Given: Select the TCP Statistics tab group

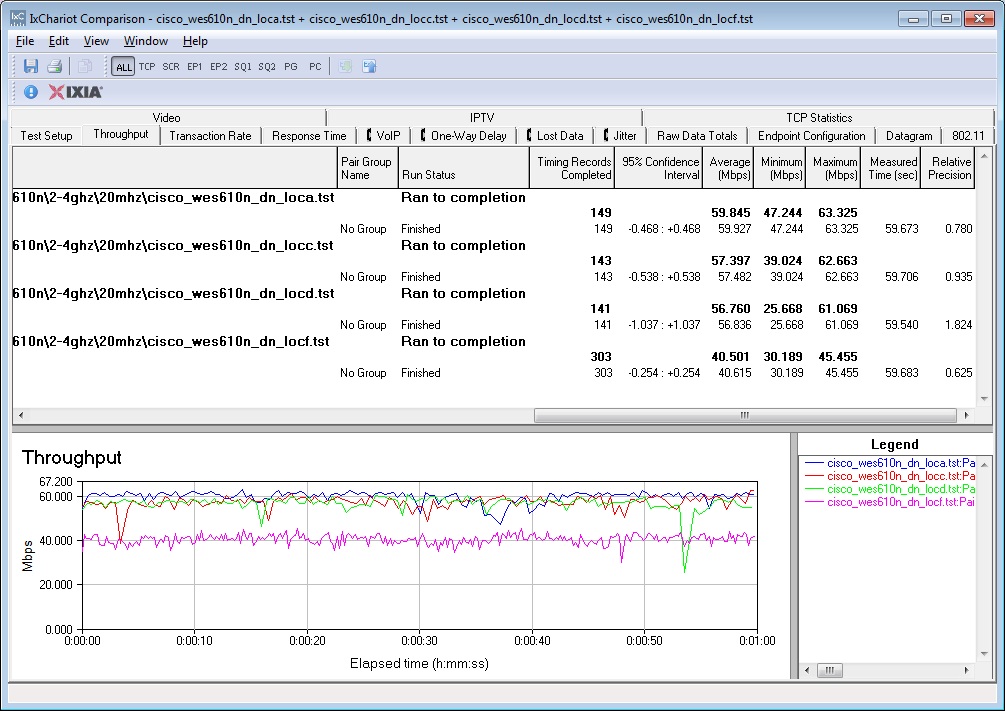Looking at the screenshot, I should point(819,117).
